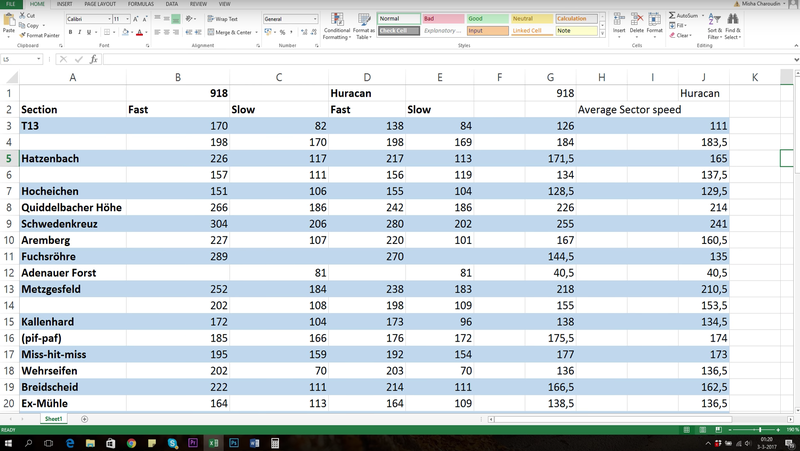Viewport: 800px width, 451px height.
Task: Click the Delete cells button
Action: click(637, 26)
